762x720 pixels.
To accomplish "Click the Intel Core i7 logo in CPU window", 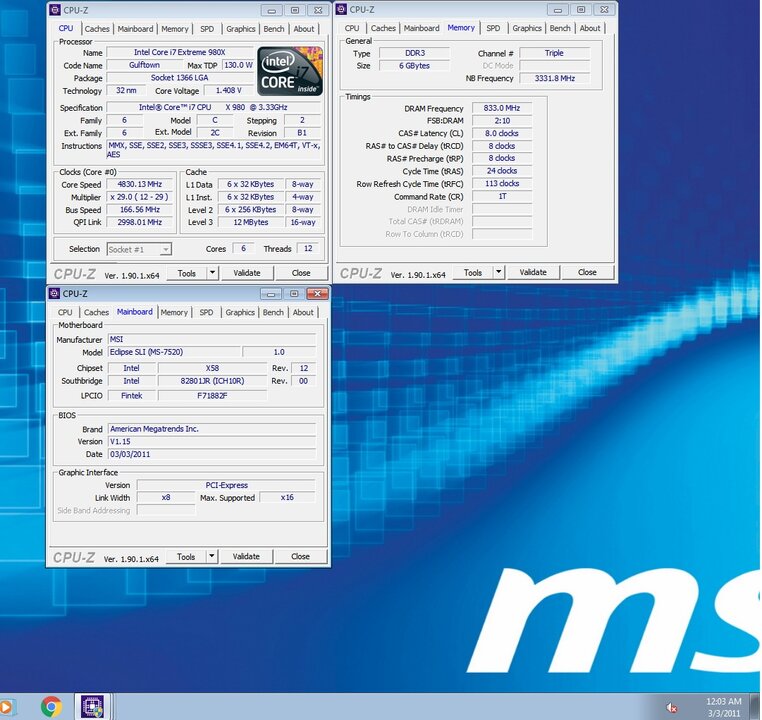I will click(x=290, y=71).
